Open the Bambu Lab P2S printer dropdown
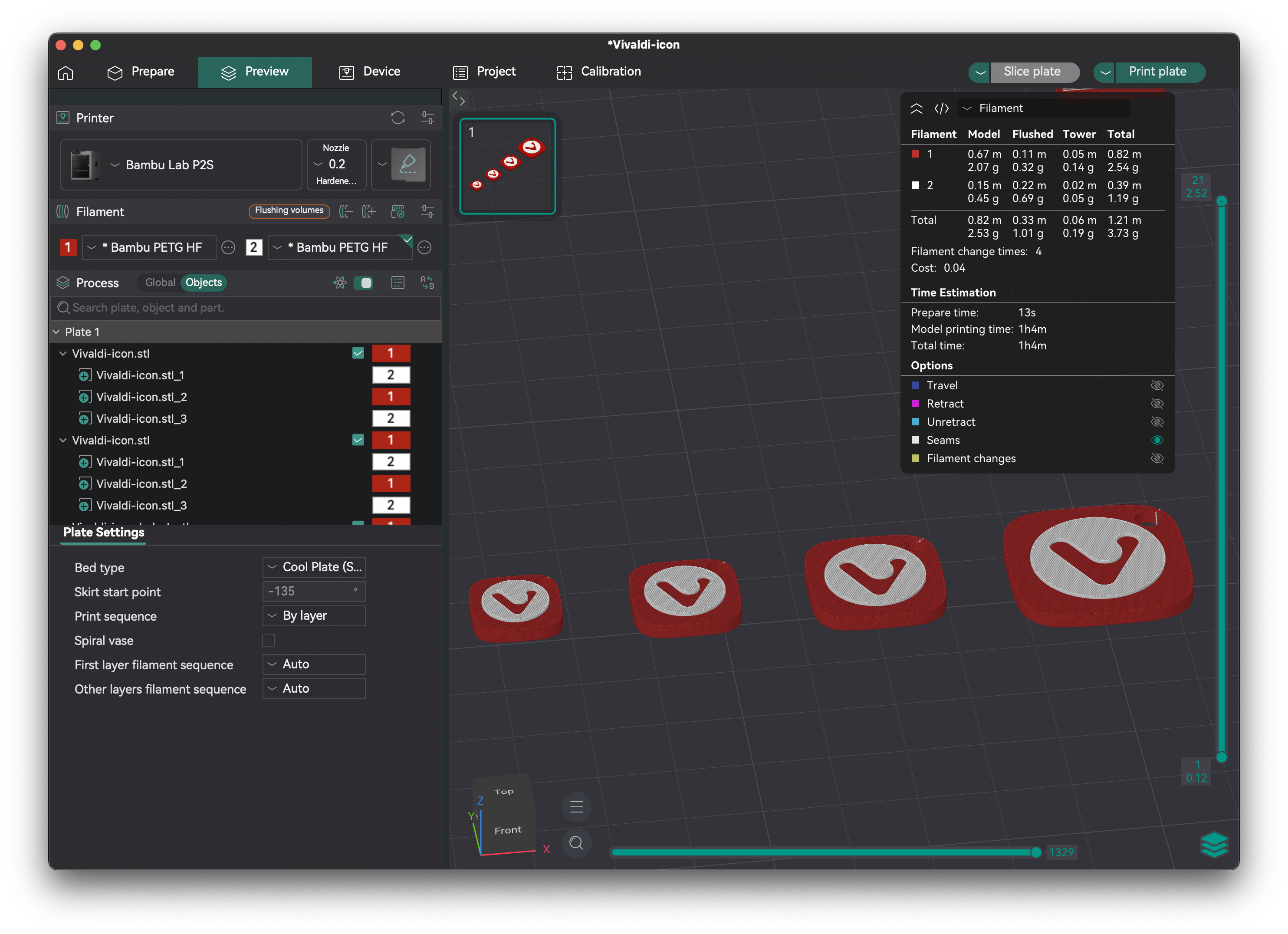 point(181,165)
